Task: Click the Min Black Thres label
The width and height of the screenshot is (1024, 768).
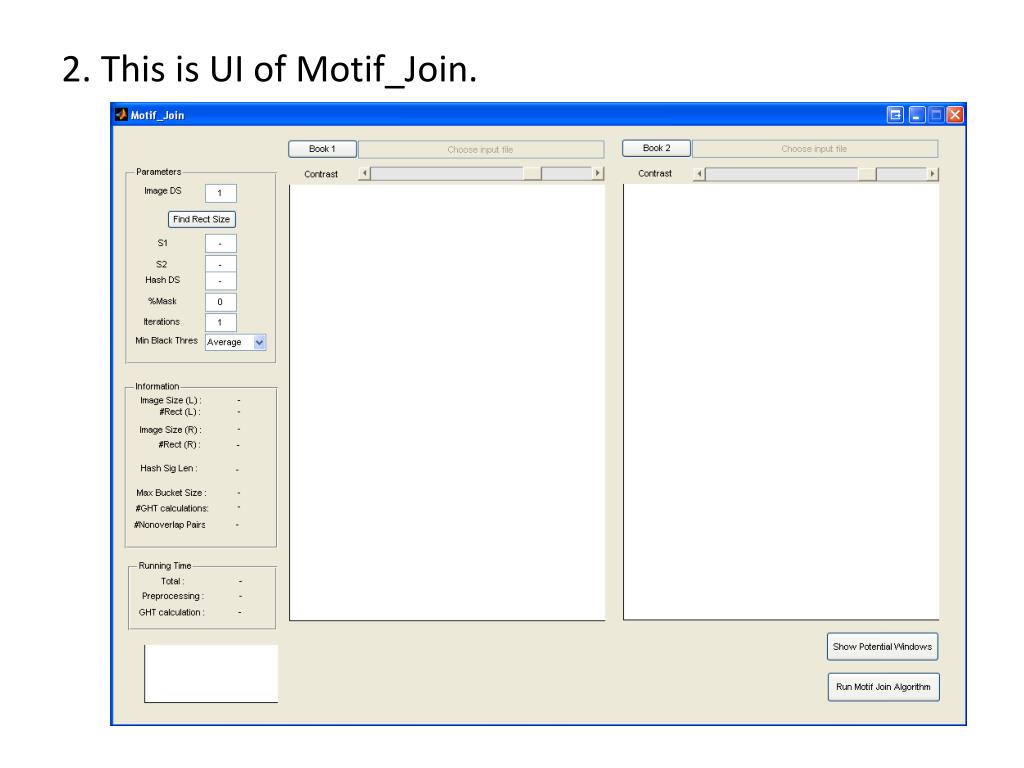Action: pyautogui.click(x=167, y=341)
